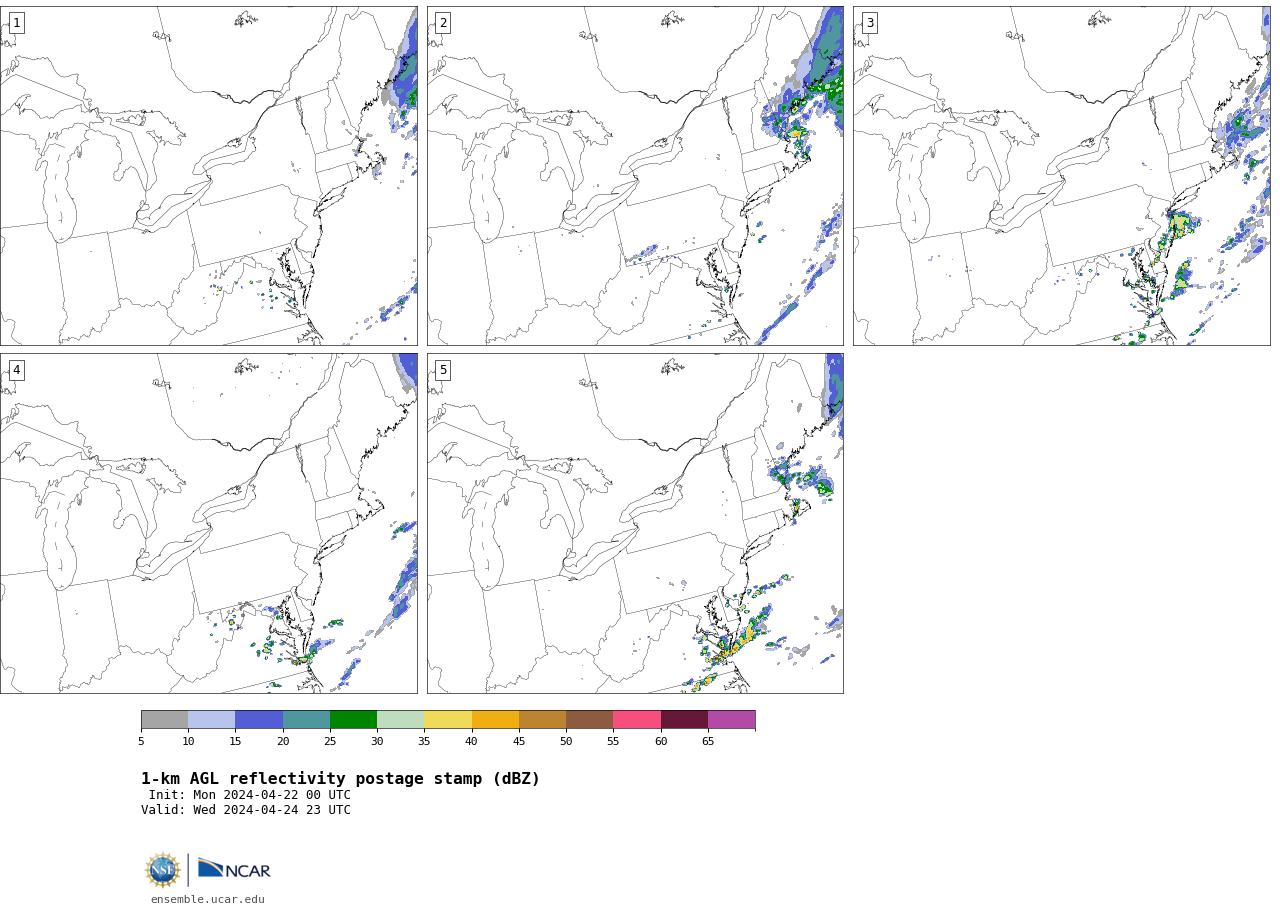Screen dimensions: 1280x910
Task: Click the panel number 1 label
Action: pyautogui.click(x=16, y=23)
